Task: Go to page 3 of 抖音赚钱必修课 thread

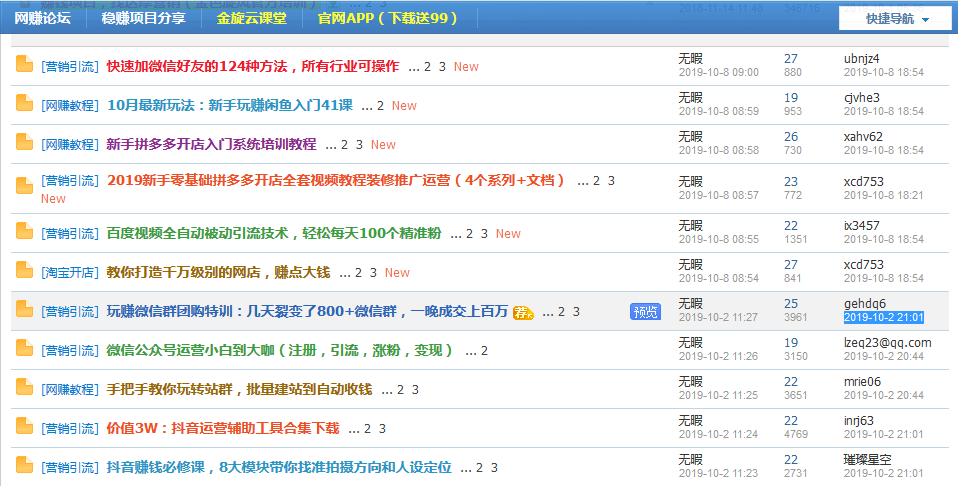Action: click(494, 468)
